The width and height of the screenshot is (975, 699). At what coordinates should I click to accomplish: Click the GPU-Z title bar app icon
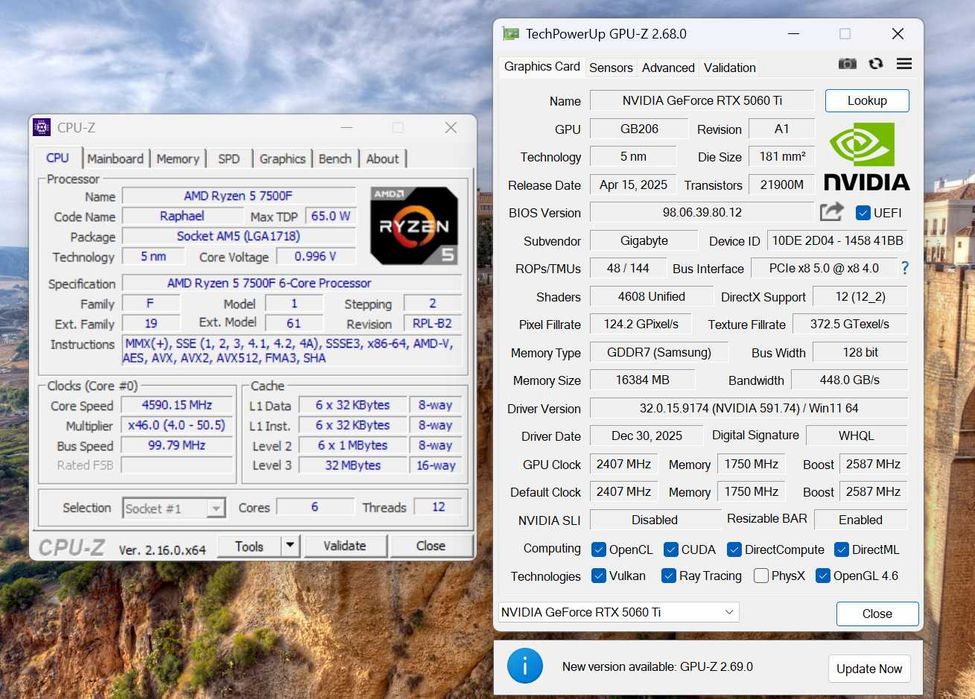[511, 34]
